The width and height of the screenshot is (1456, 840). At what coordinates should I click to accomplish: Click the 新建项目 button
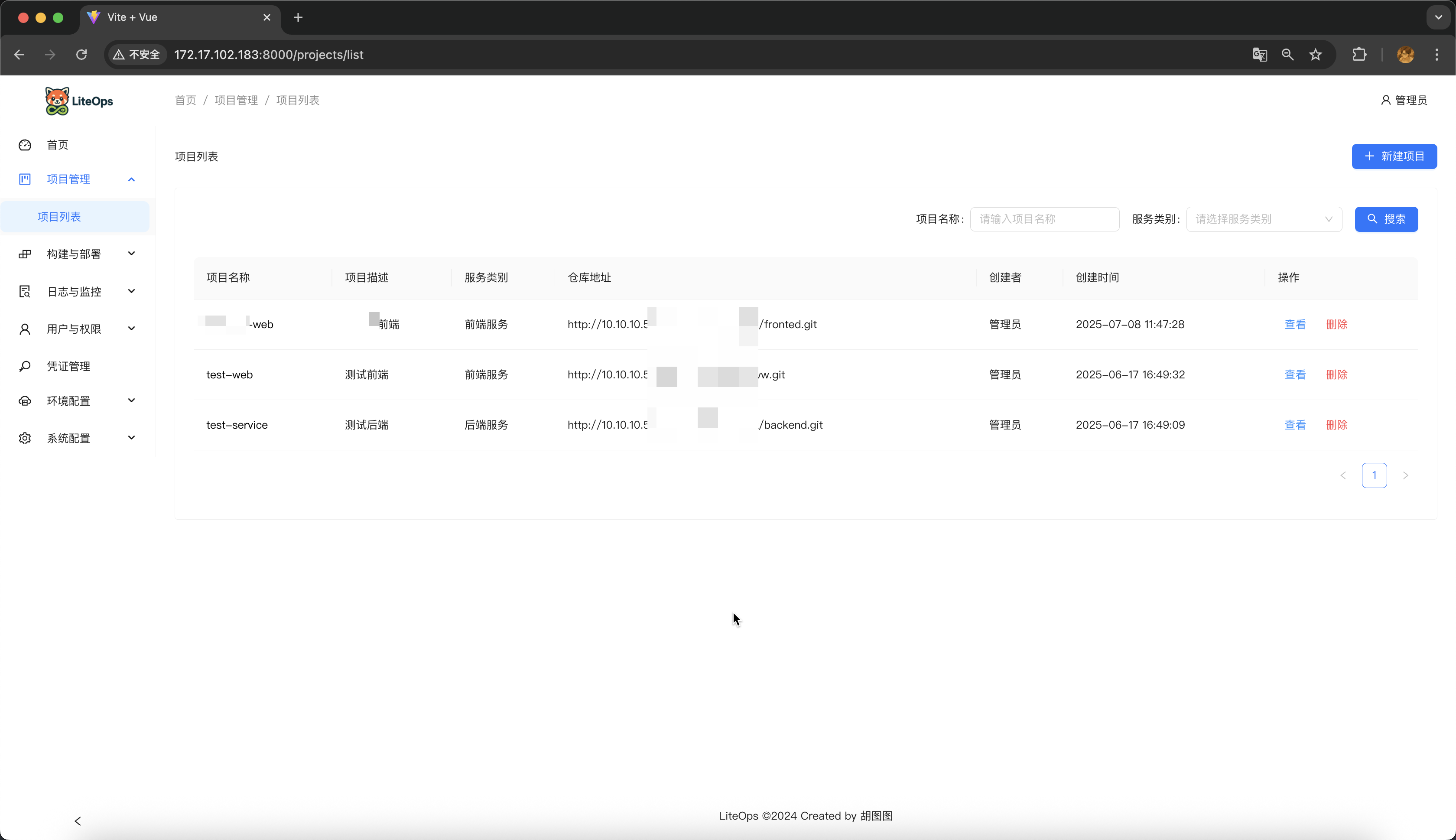pos(1394,156)
